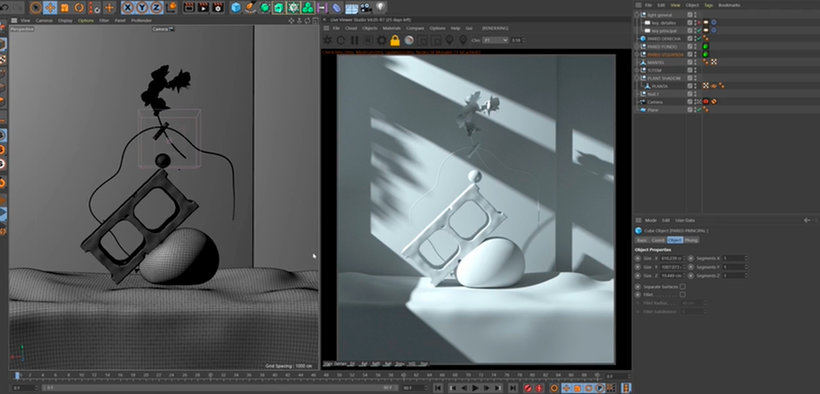Click the Live Viewer pick-focus pin icon
820x394 pixels.
(449, 40)
